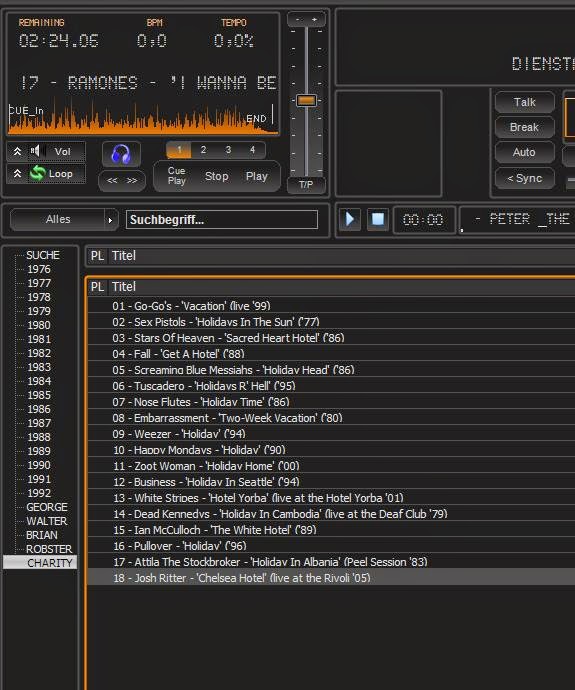Click the Suchbegriff search field
575x690 pixels.
(x=222, y=220)
